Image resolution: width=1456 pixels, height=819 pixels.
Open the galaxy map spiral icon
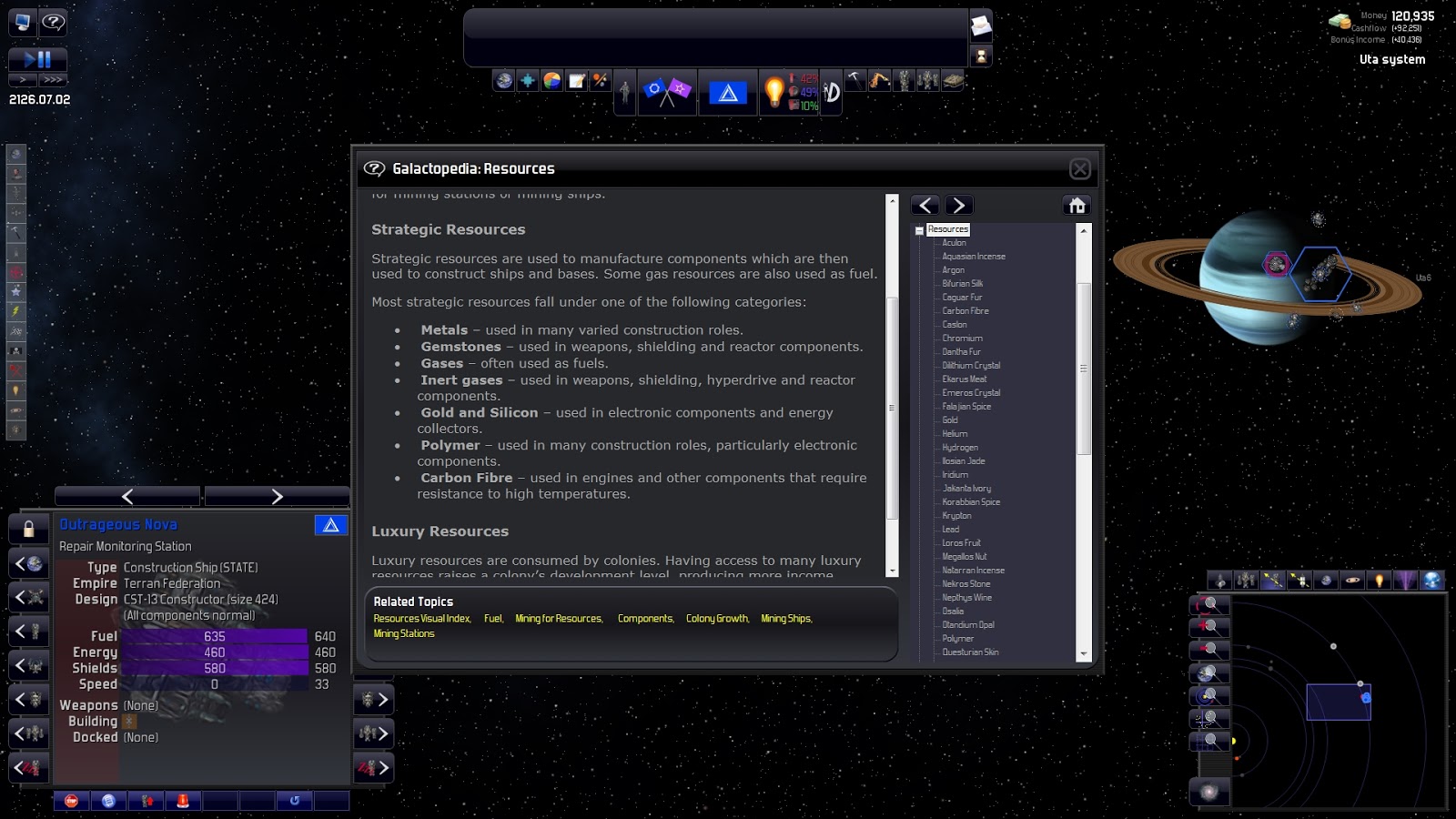[x=1210, y=792]
